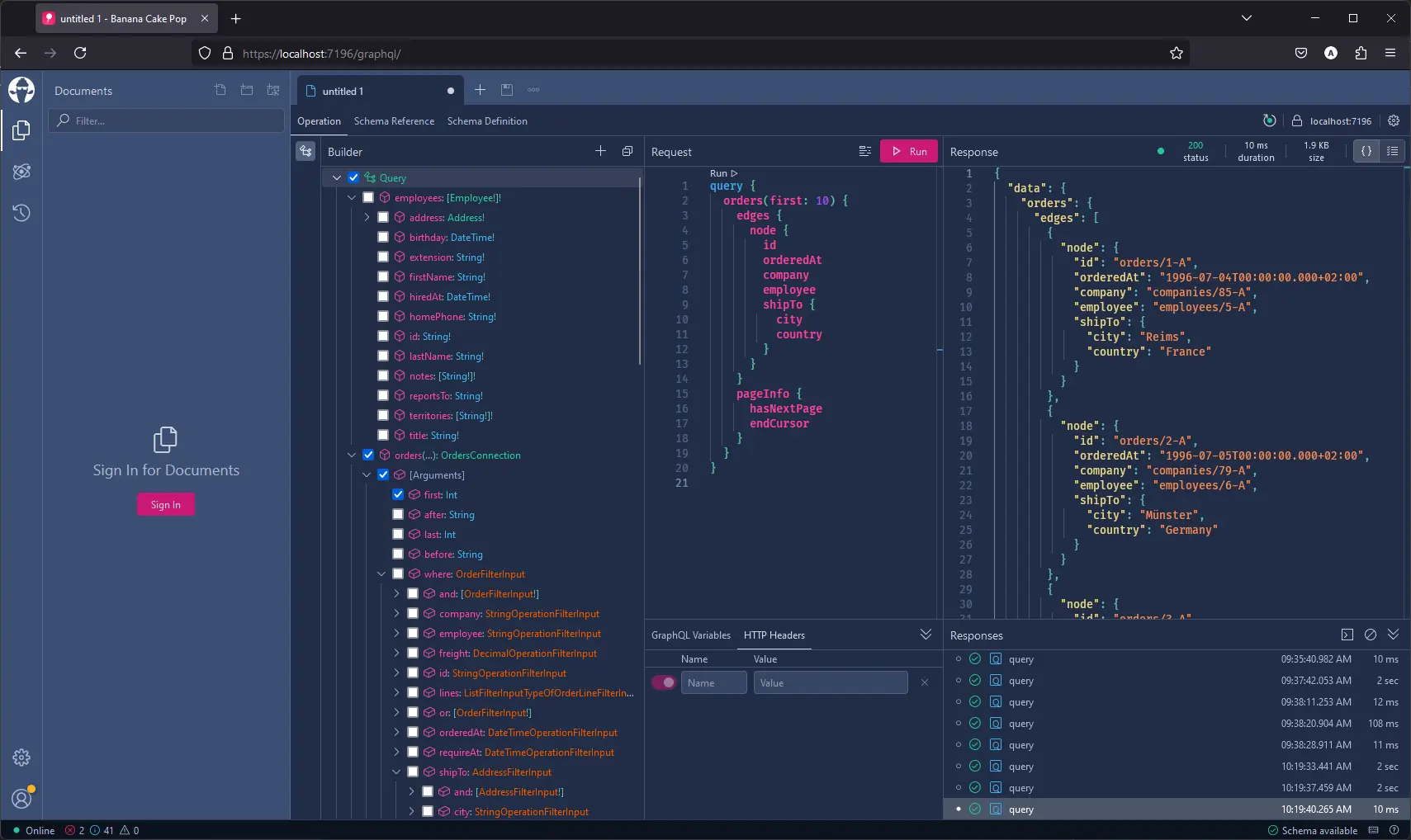Create new folder in Documents panel
Screen dimensions: 1411x840
coord(247,90)
